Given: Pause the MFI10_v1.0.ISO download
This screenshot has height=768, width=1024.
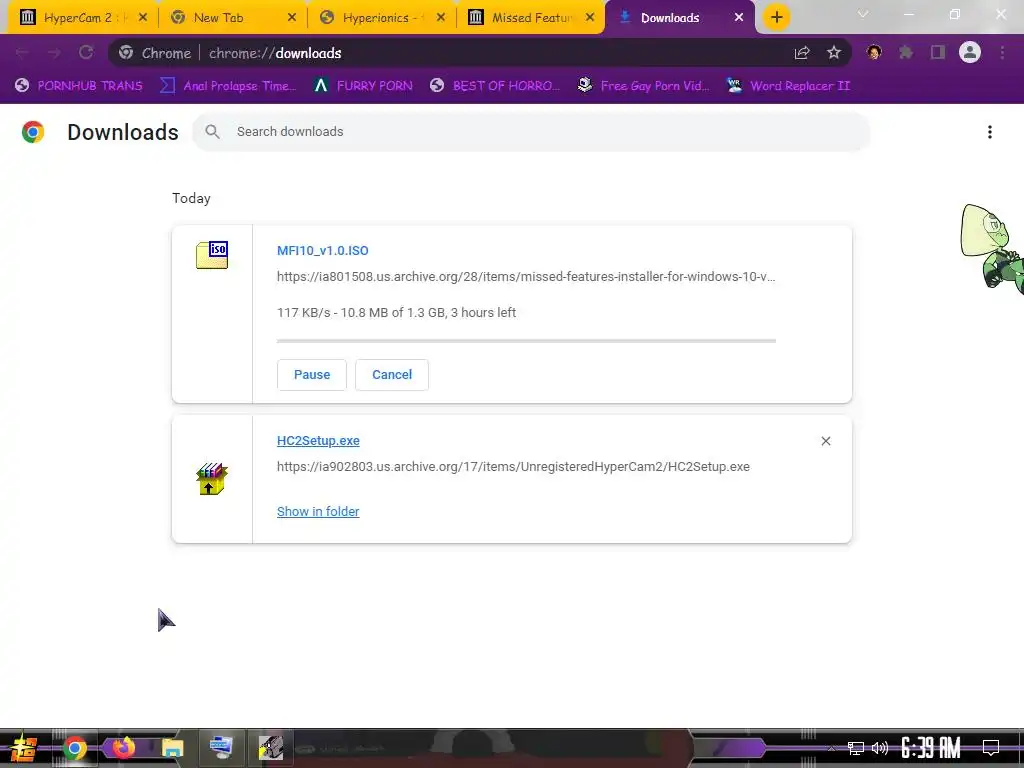Looking at the screenshot, I should point(312,375).
